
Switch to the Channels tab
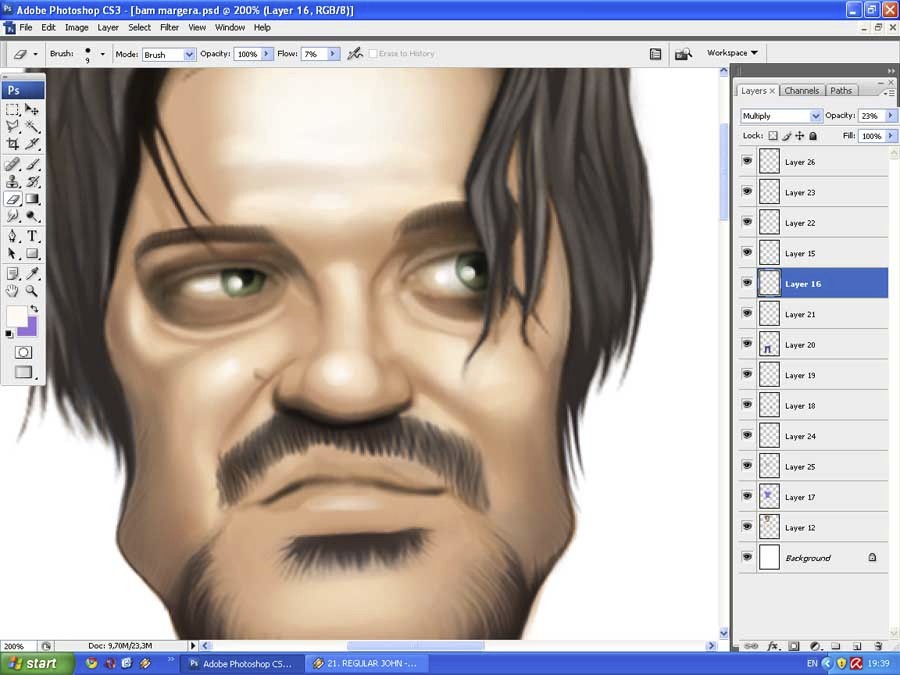coord(801,91)
